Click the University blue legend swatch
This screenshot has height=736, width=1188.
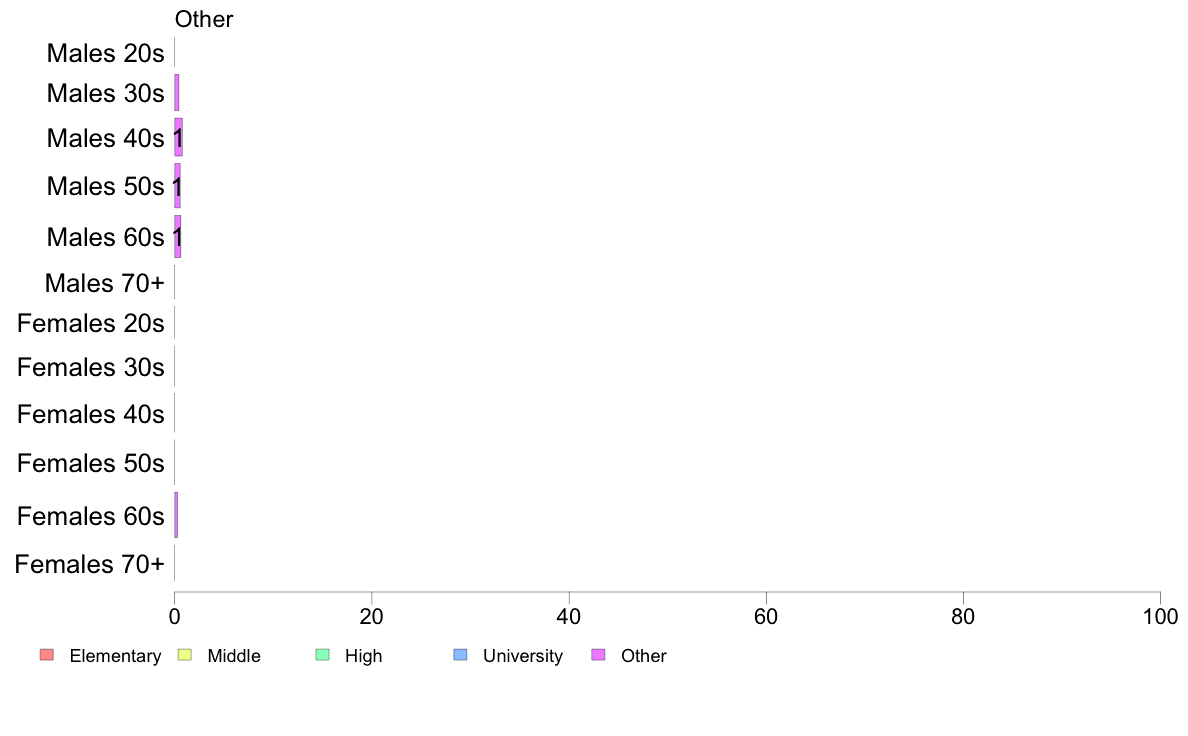click(461, 655)
